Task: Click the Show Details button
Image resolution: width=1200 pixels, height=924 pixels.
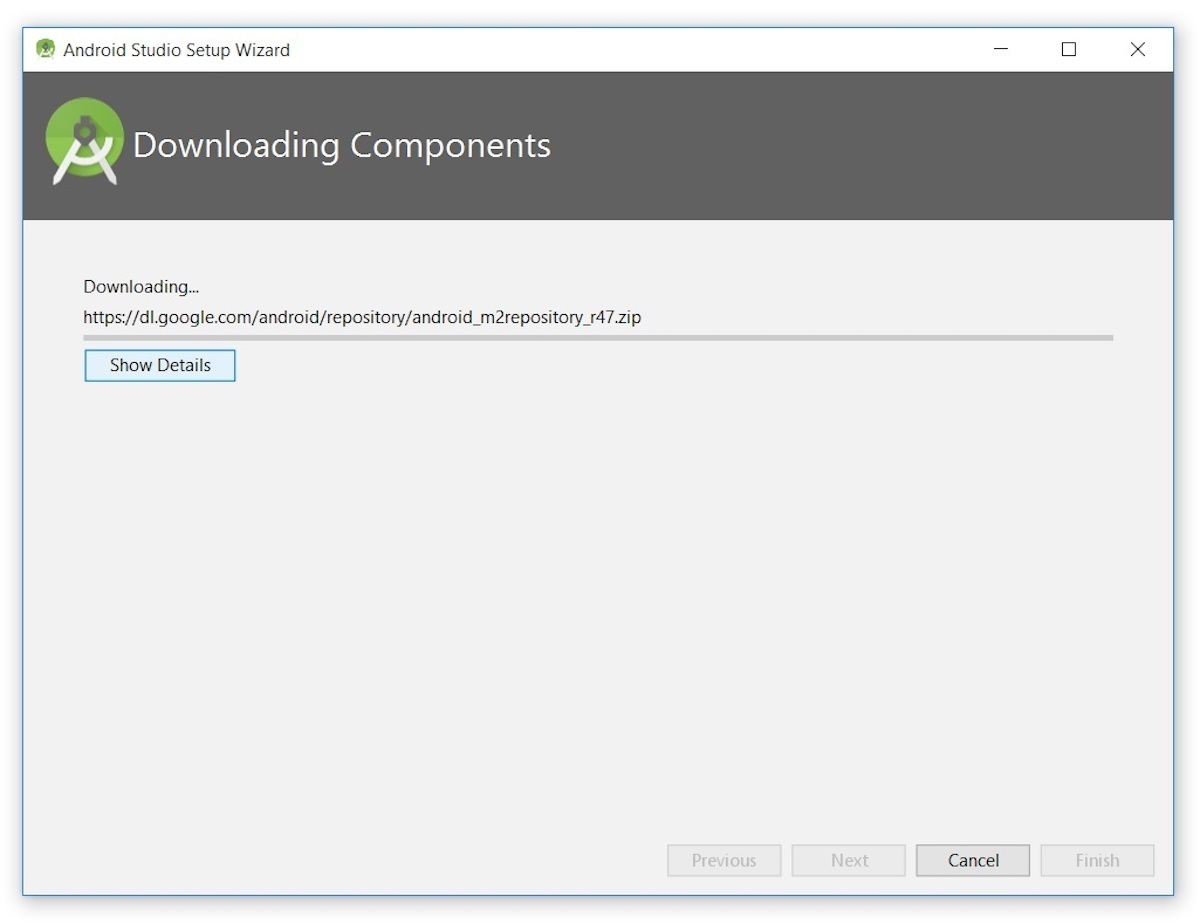Action: 160,365
